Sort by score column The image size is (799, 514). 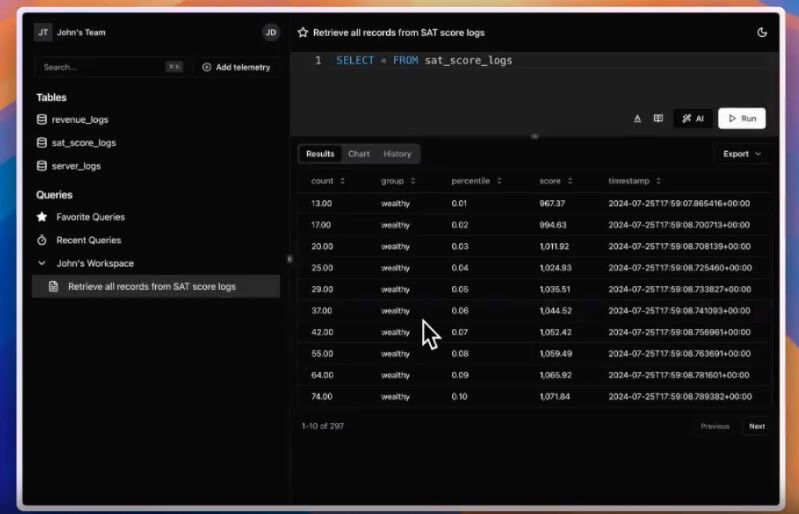coord(556,181)
